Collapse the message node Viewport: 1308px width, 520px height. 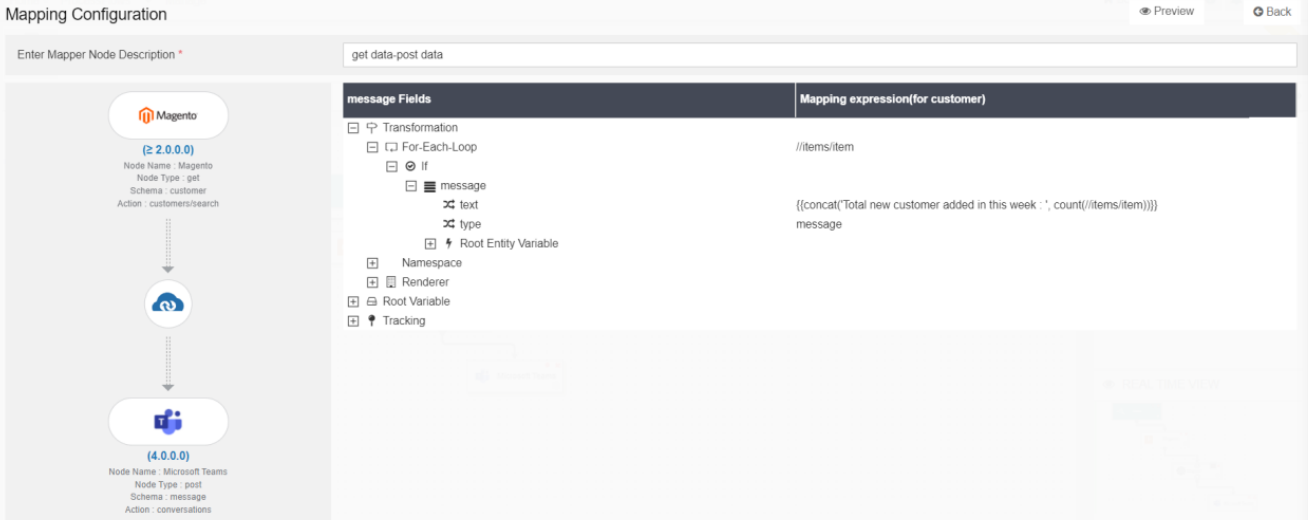pyautogui.click(x=411, y=186)
